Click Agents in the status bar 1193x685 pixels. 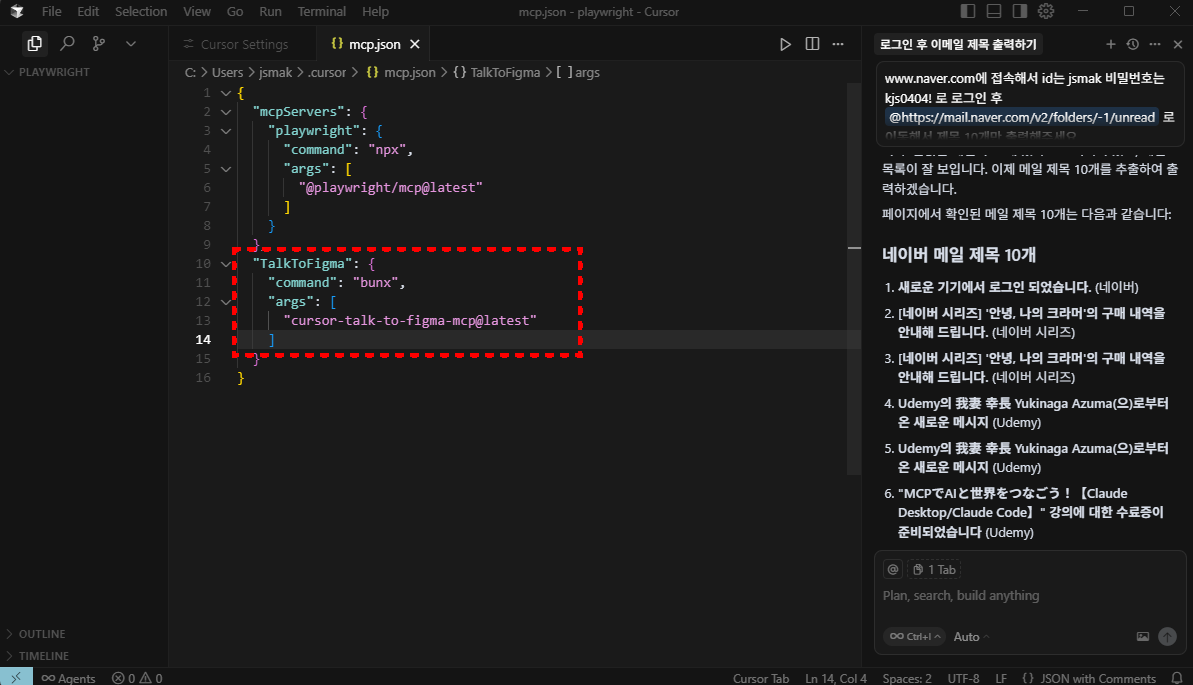[x=68, y=677]
